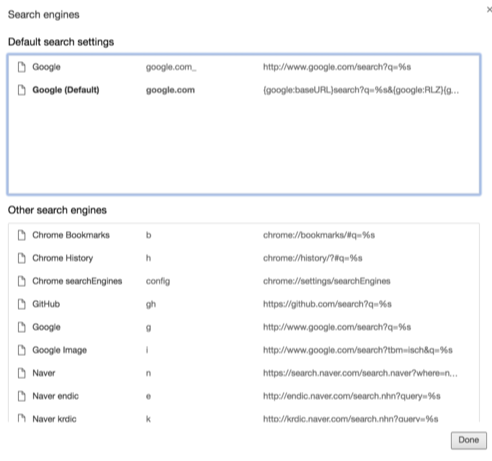
Task: Click the 'config' keyword of Chrome searchEngines
Action: coord(158,281)
